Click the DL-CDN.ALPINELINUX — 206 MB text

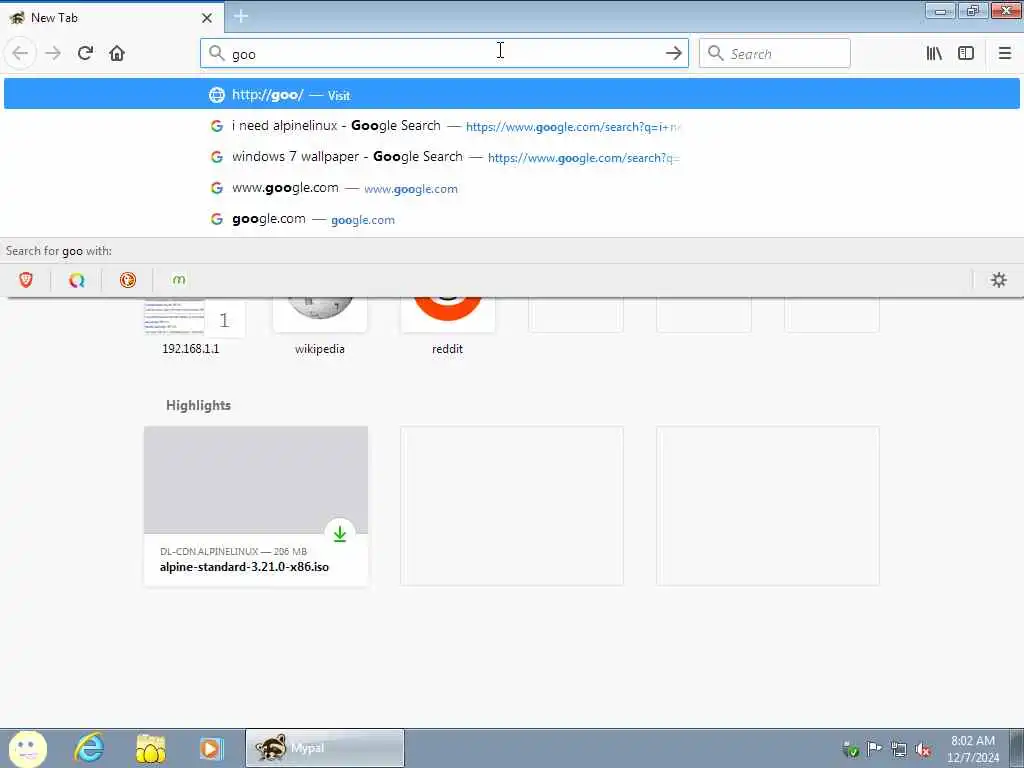pyautogui.click(x=233, y=551)
